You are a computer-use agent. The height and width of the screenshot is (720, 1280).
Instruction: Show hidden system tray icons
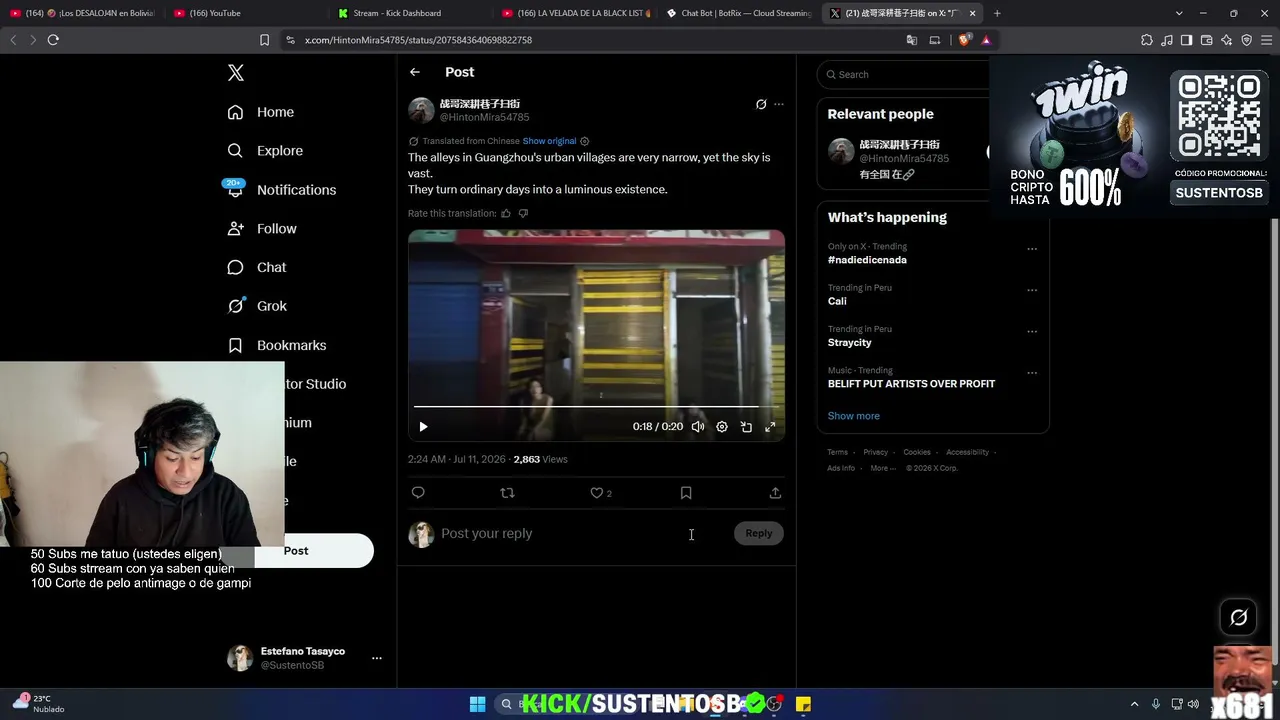click(1134, 704)
